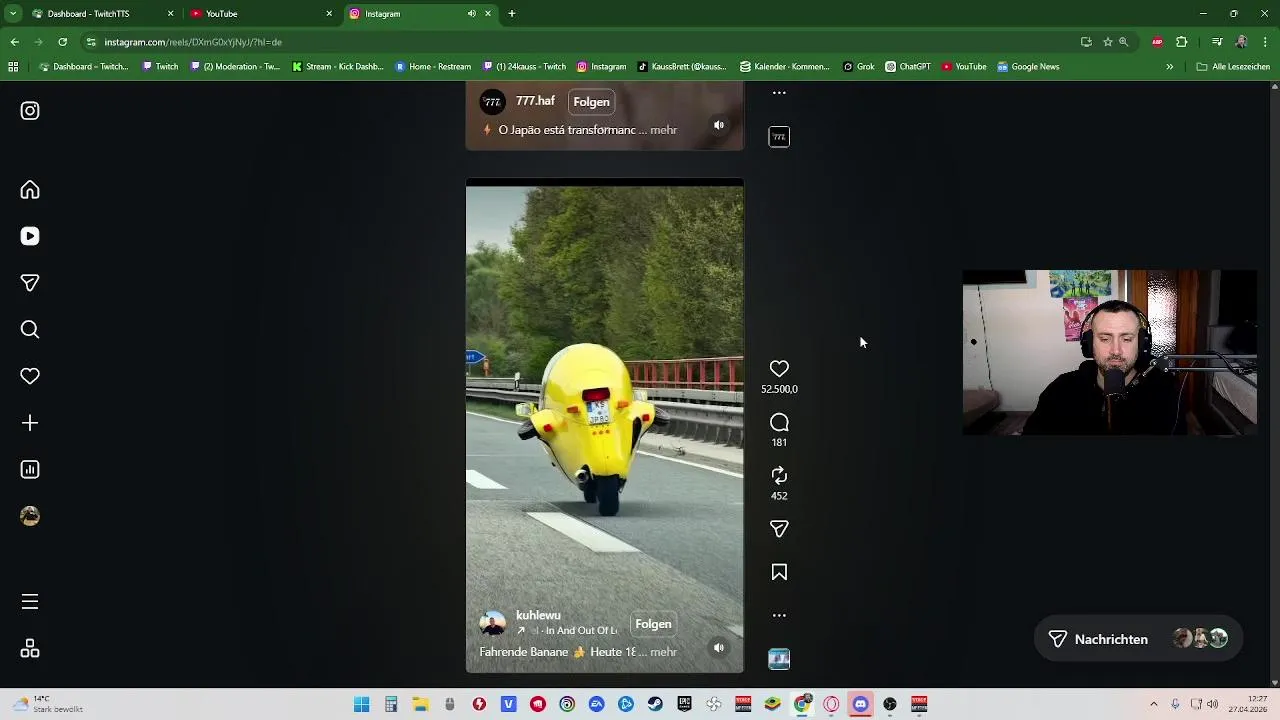Mute the kuhlewu reel audio
1280x720 pixels.
[719, 648]
